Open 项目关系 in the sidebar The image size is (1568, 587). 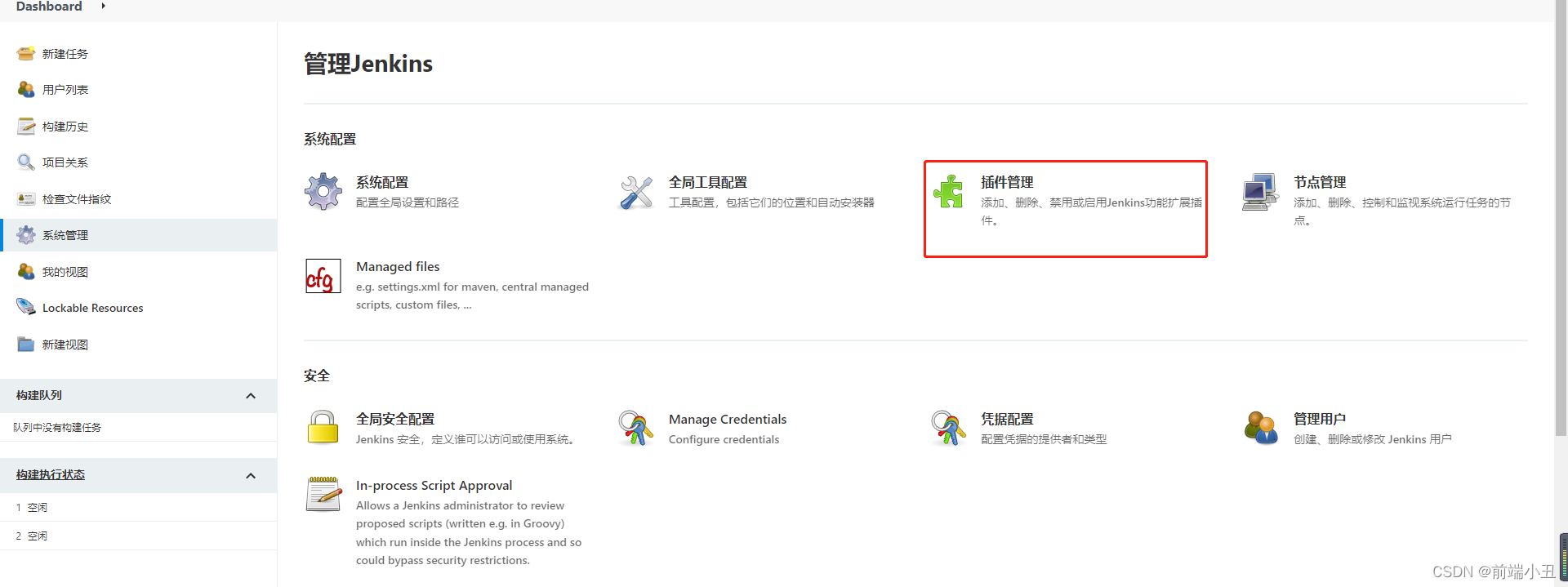(65, 162)
